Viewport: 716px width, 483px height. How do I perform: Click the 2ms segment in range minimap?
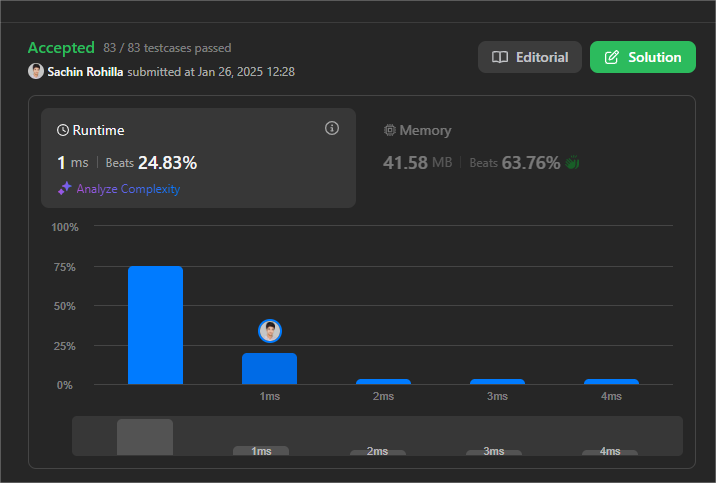pyautogui.click(x=378, y=452)
